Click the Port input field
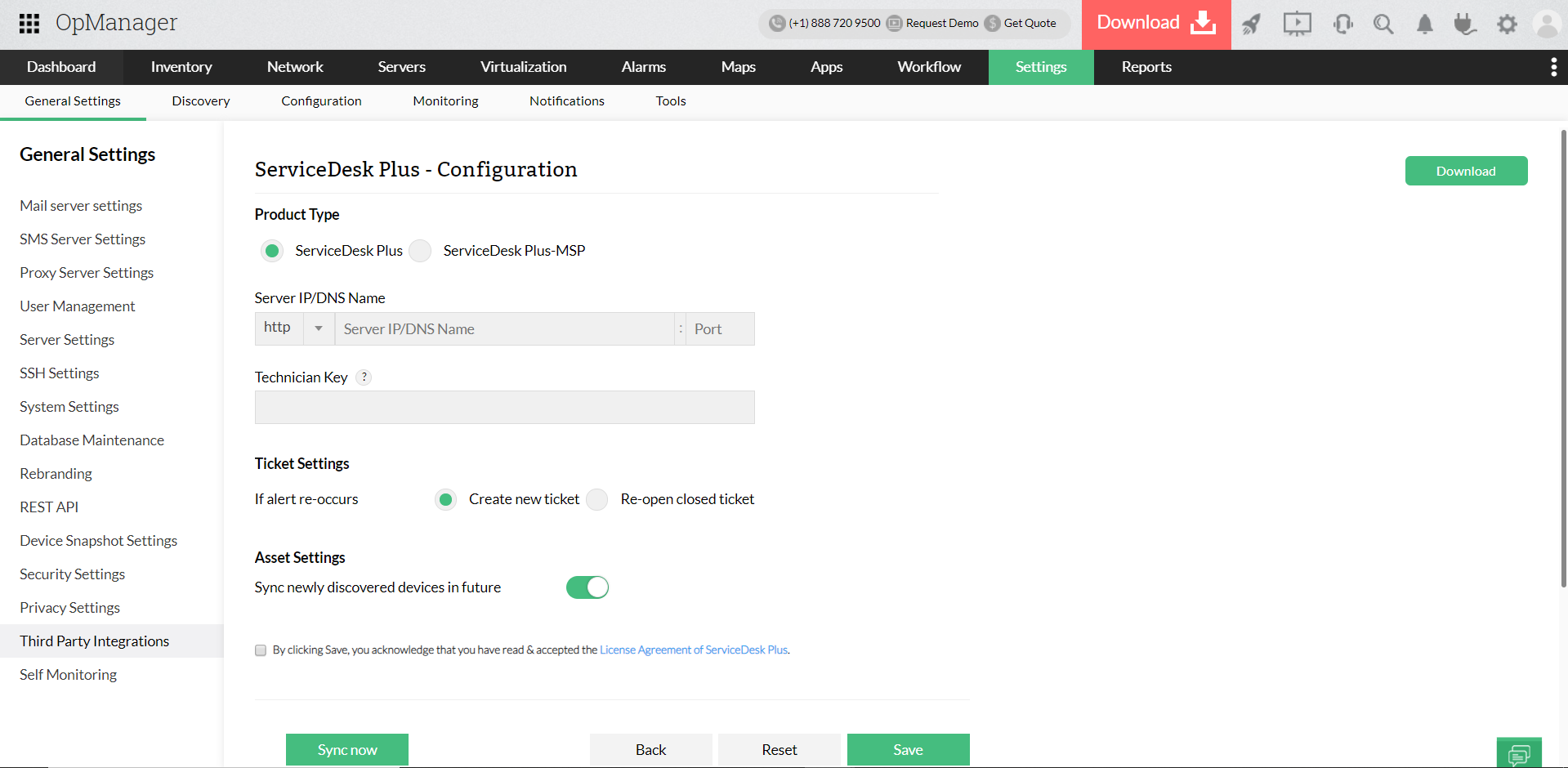The image size is (1568, 768). point(720,329)
